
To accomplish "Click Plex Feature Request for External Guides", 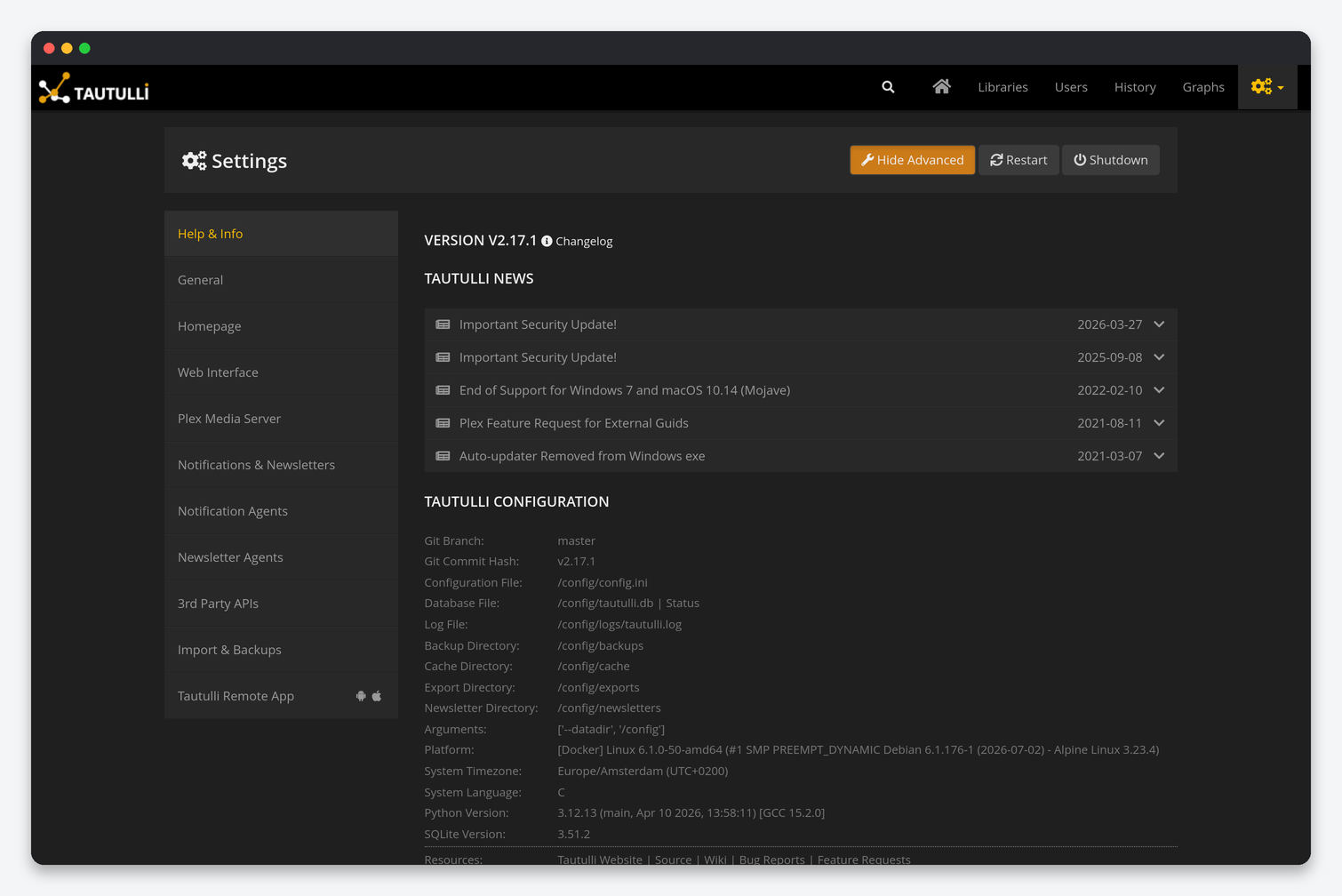I will coord(574,423).
